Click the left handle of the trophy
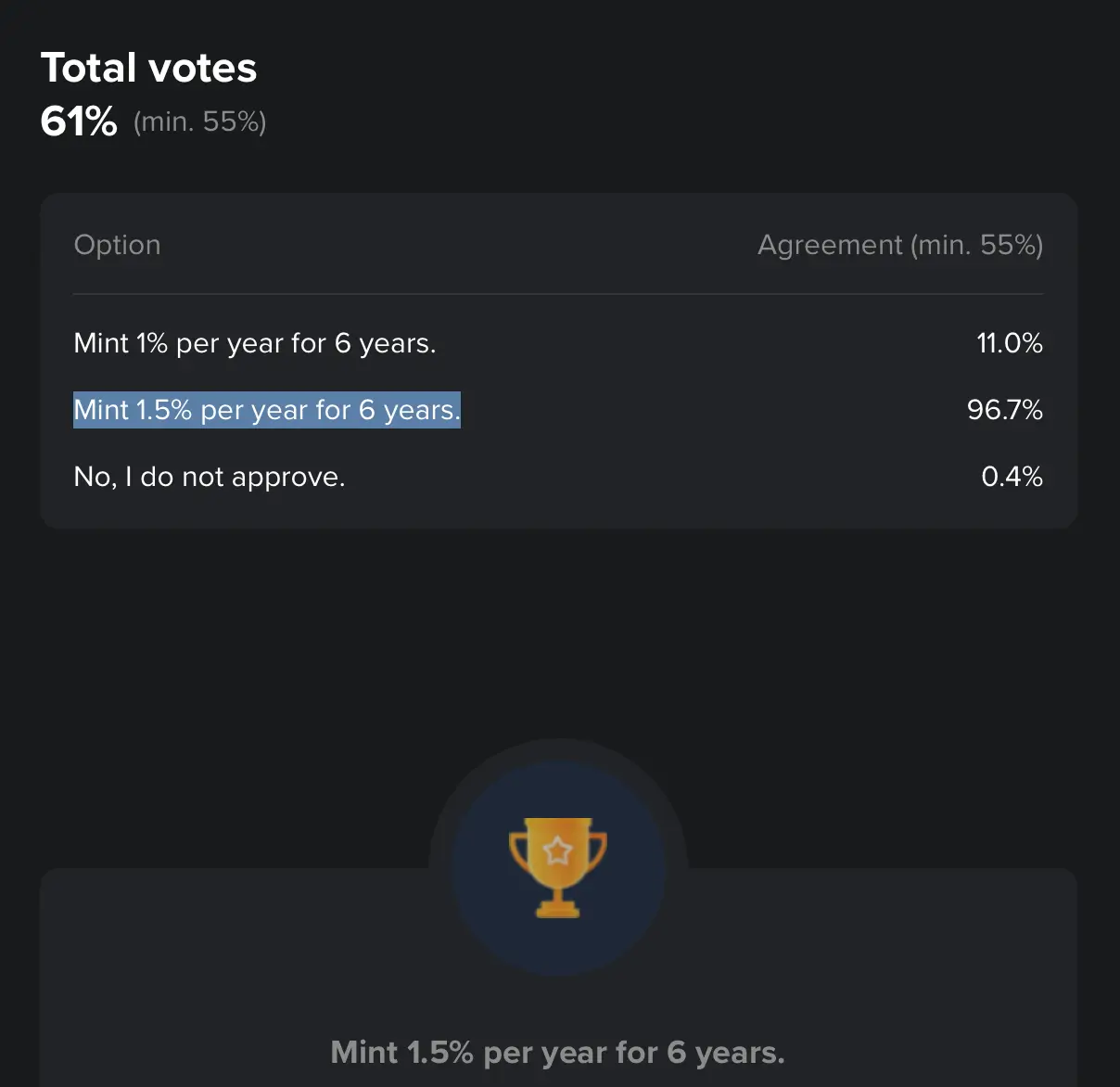 pyautogui.click(x=515, y=847)
